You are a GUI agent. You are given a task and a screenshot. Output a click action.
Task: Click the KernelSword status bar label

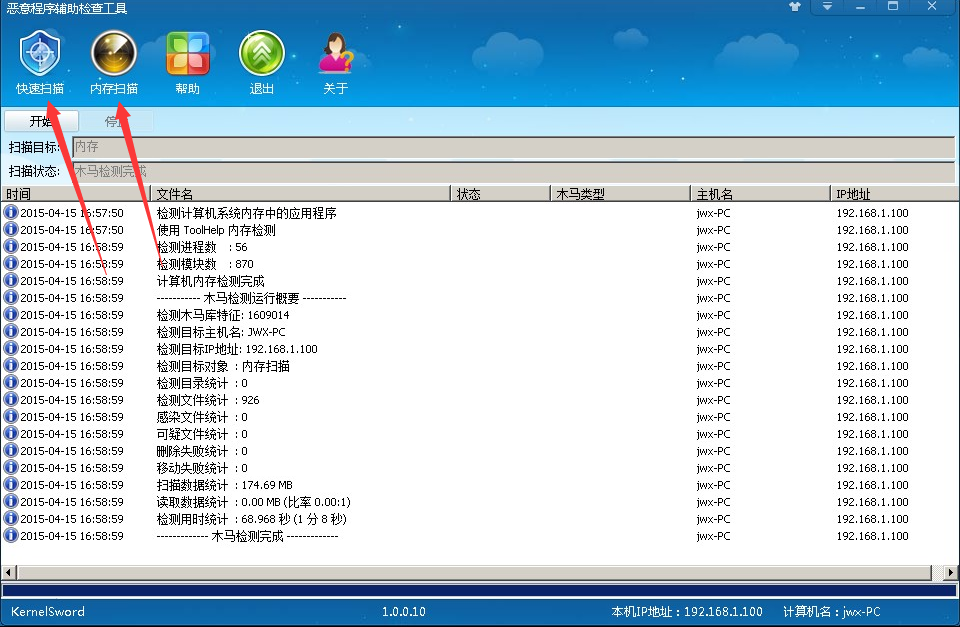point(48,612)
